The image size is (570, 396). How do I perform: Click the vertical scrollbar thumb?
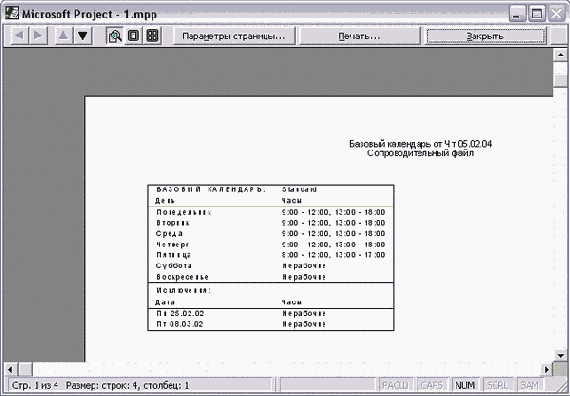tap(561, 75)
